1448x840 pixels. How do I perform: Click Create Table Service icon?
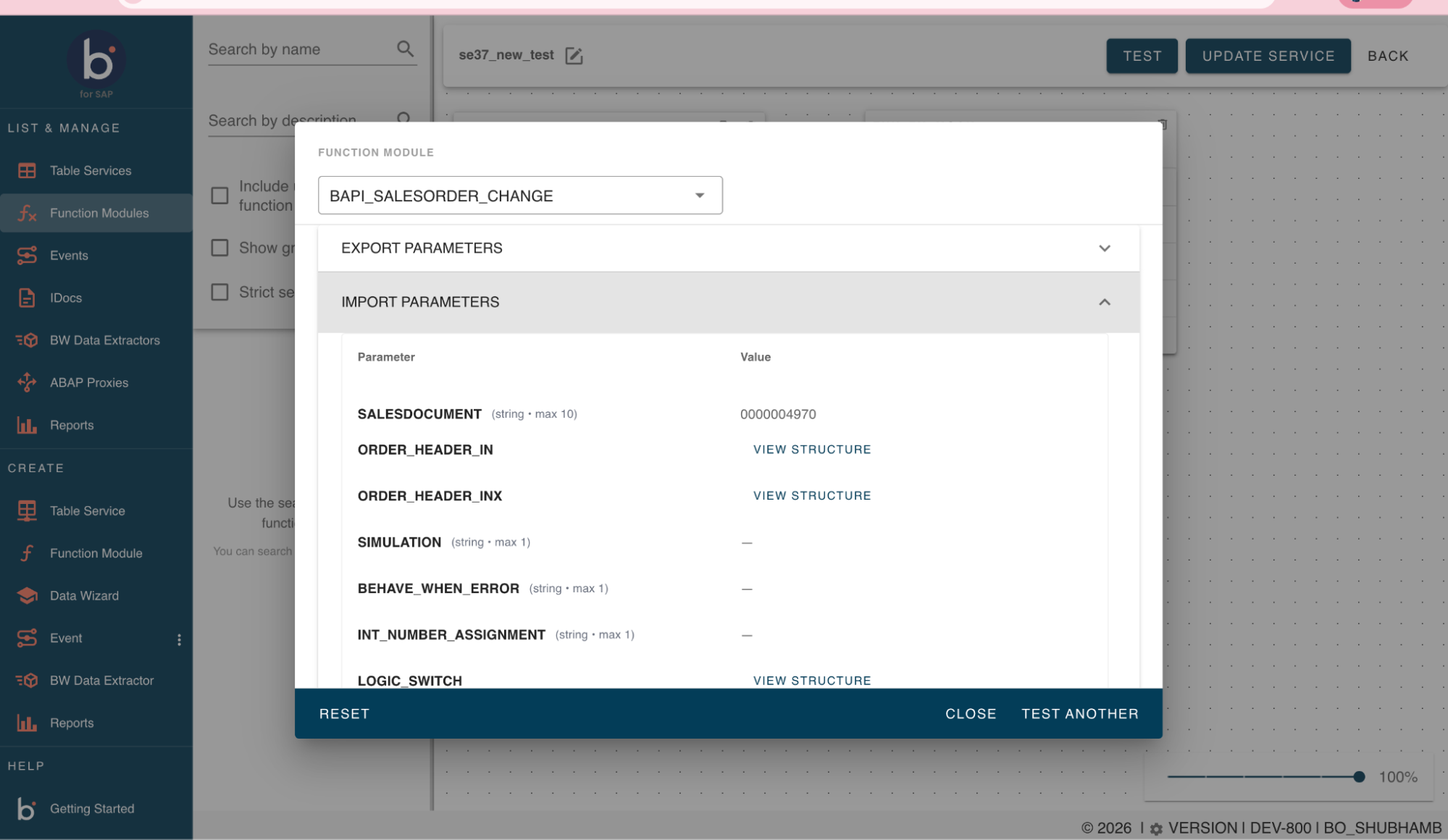(x=27, y=511)
